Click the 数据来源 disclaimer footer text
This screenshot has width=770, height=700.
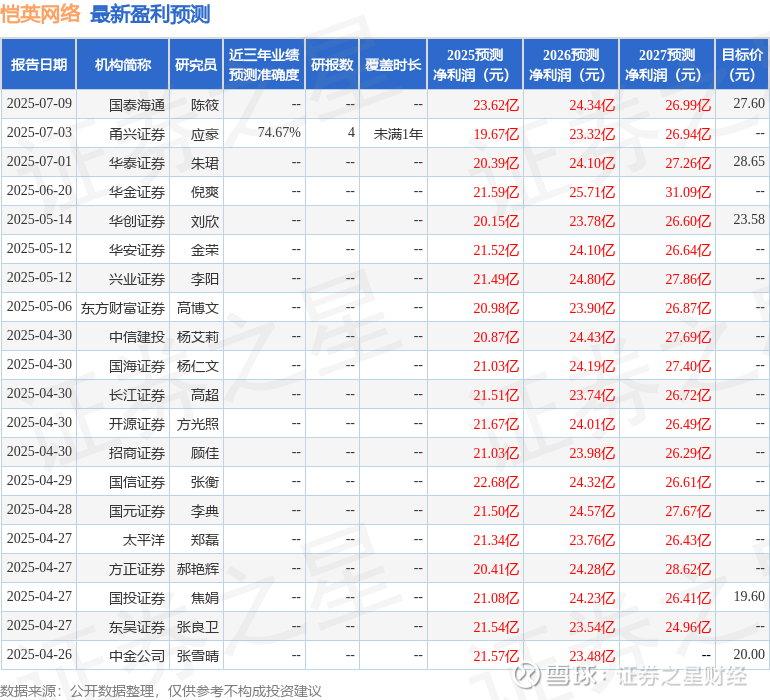pyautogui.click(x=161, y=691)
